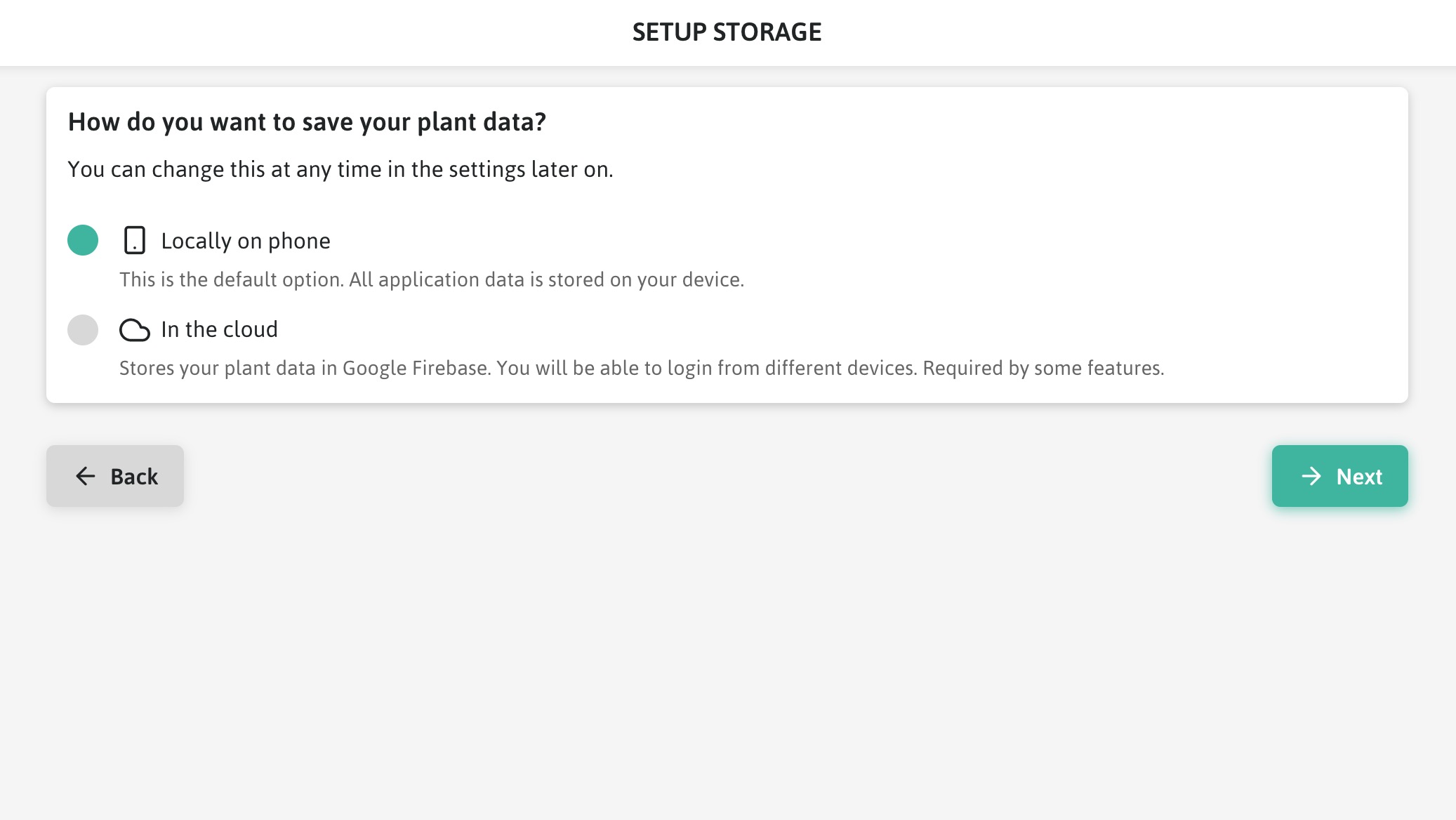Go back with the Back button
Viewport: 1456px width, 820px height.
coord(115,476)
